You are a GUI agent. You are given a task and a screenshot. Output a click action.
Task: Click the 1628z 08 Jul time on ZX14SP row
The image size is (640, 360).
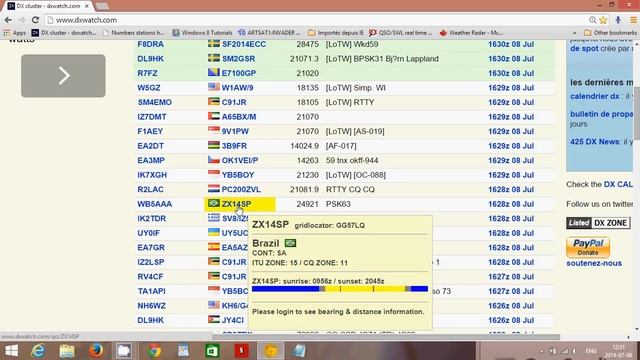(x=511, y=204)
